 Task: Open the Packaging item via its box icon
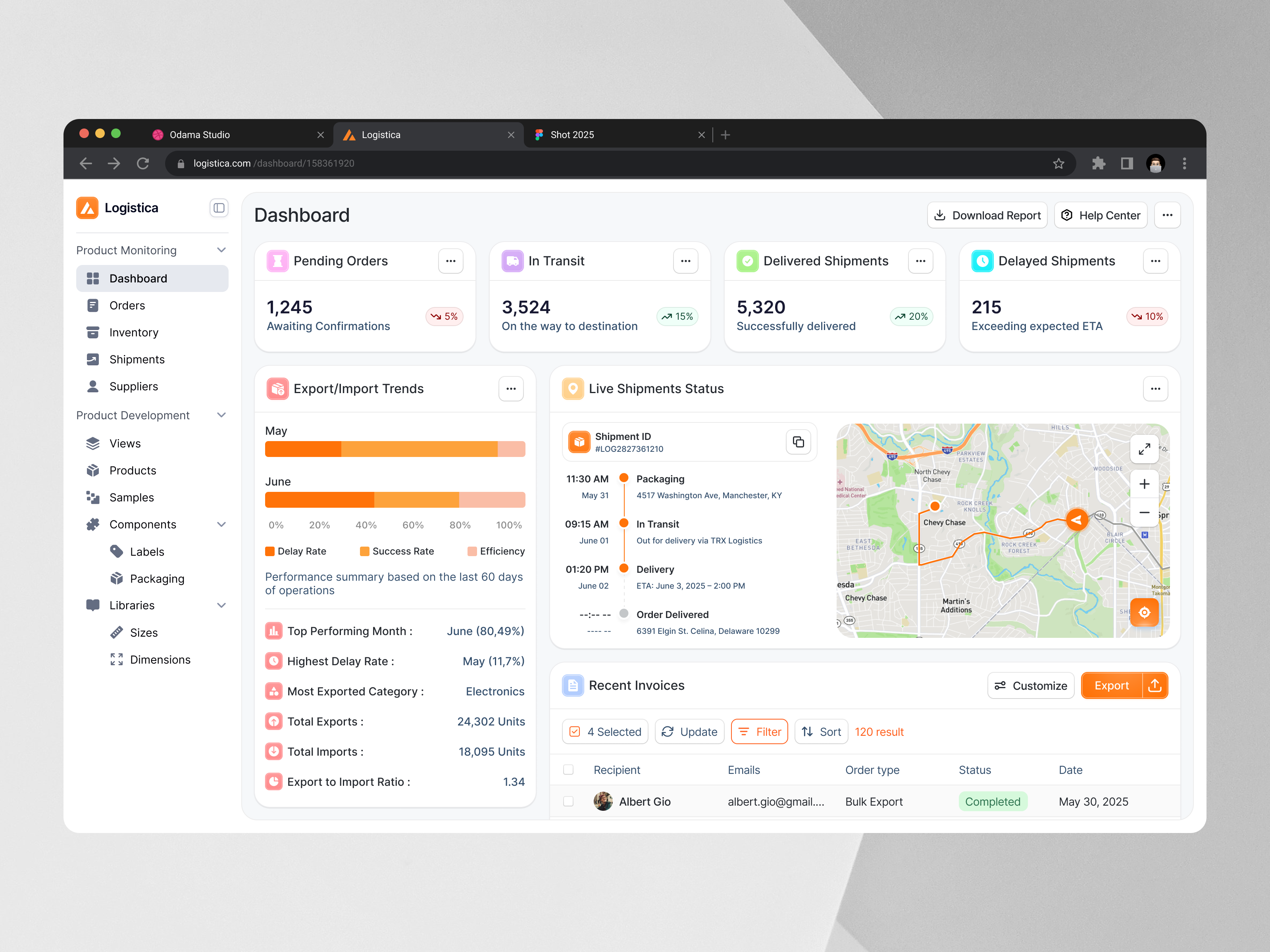[117, 578]
